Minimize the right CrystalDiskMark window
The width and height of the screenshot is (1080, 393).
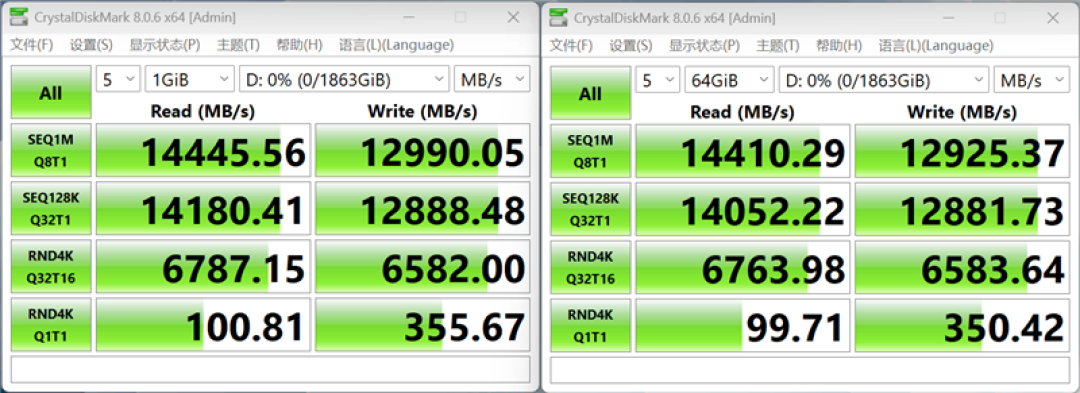948,17
